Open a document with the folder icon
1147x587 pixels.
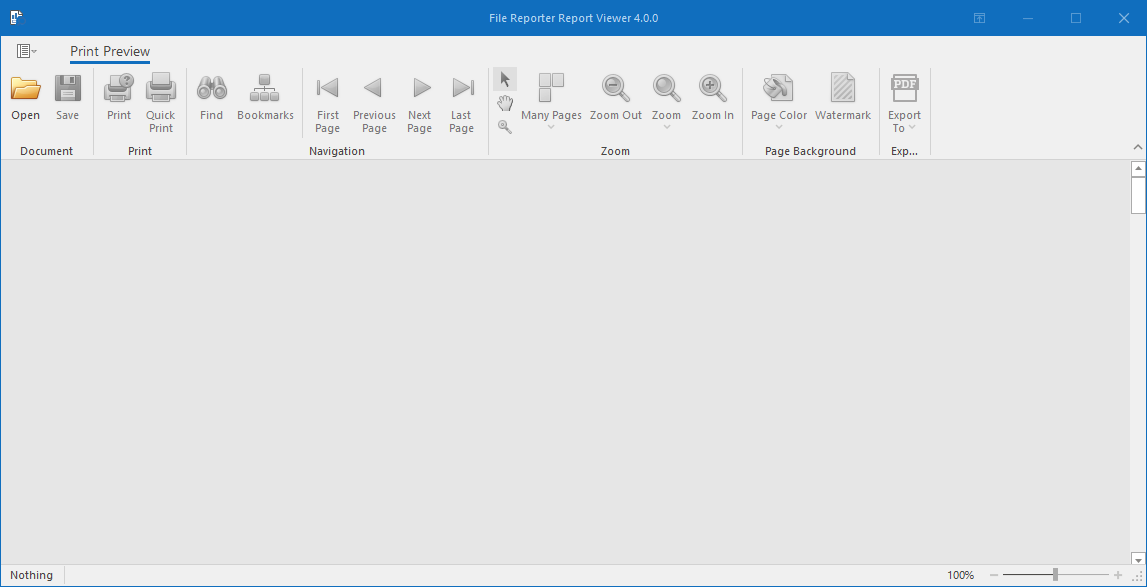26,97
